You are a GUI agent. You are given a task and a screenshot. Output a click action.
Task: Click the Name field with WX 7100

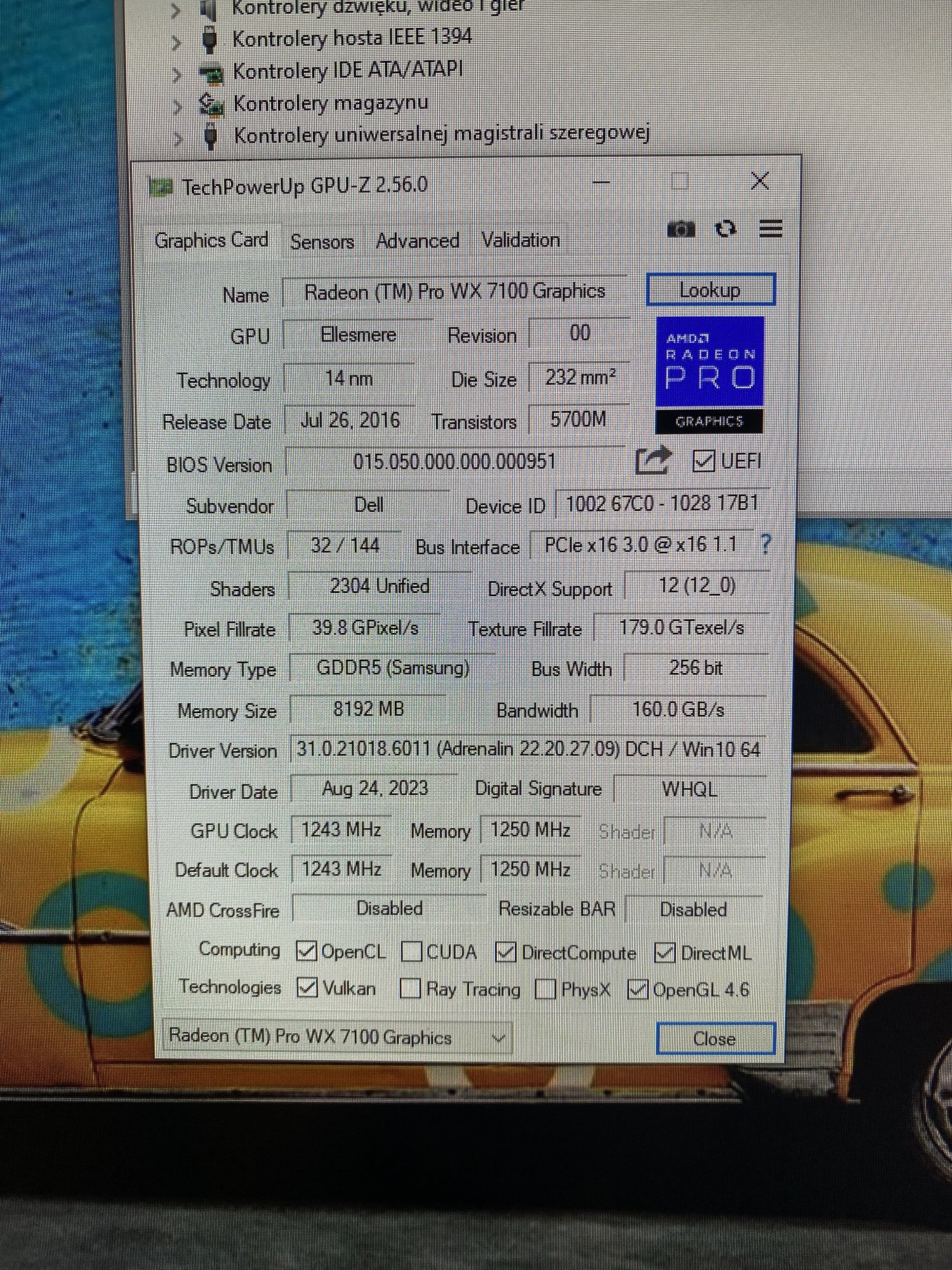coord(454,291)
